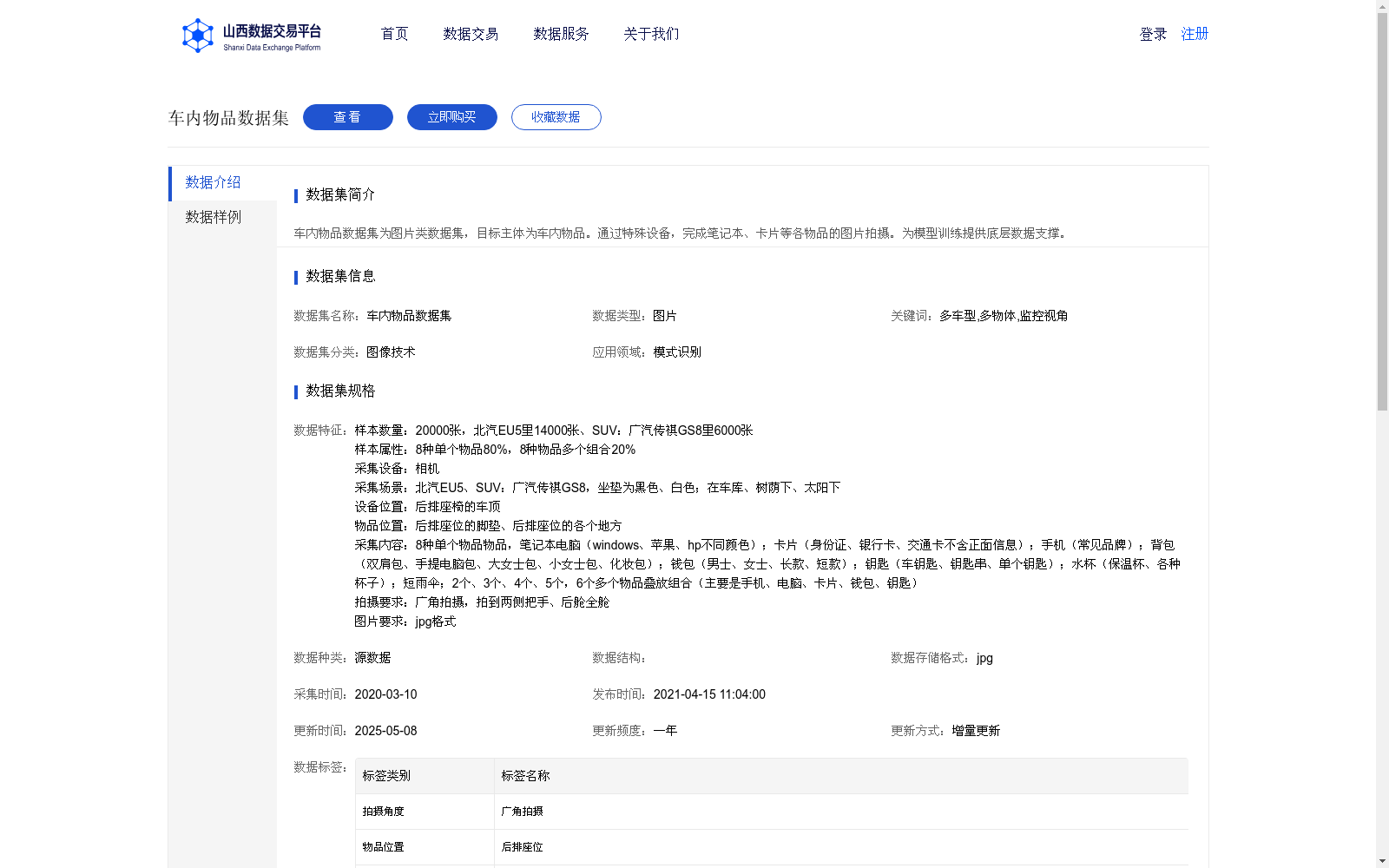Click the scrollbar up arrow
This screenshot has width=1389, height=868.
click(x=1382, y=6)
